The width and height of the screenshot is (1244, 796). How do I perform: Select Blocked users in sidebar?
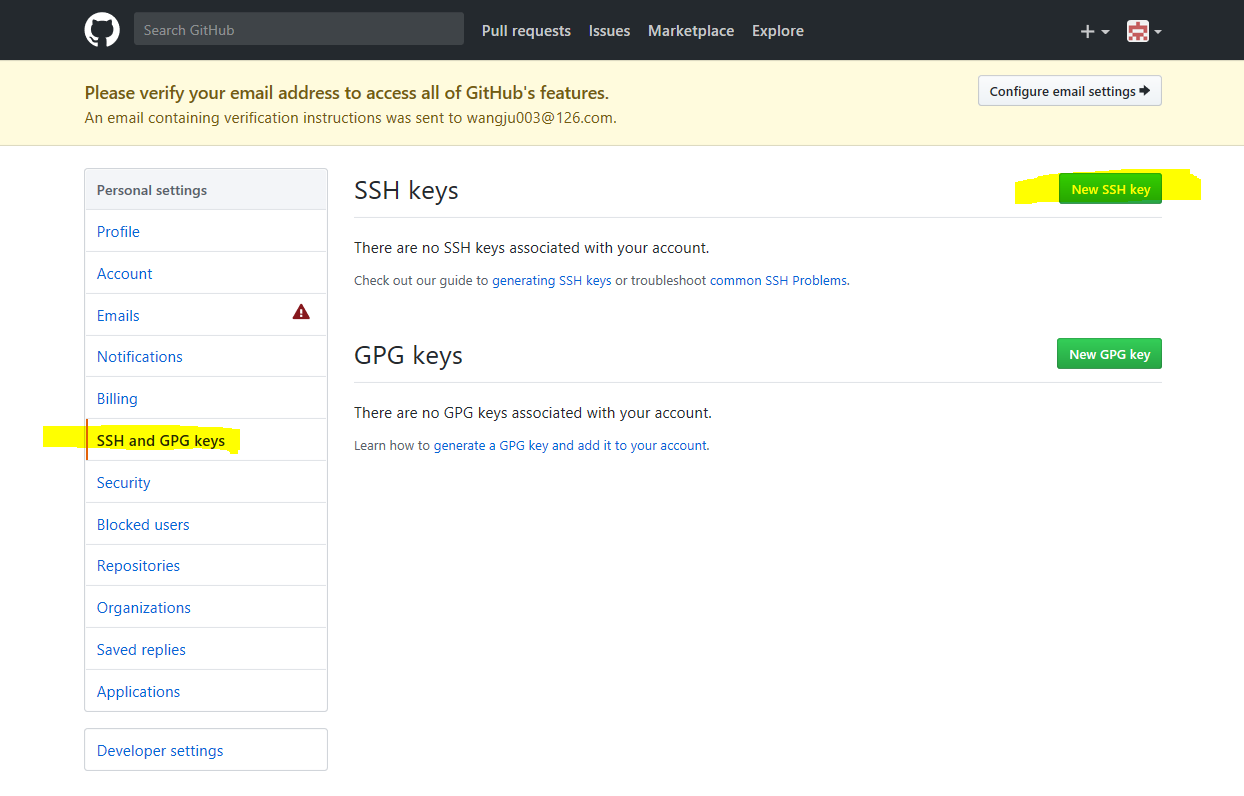point(206,524)
